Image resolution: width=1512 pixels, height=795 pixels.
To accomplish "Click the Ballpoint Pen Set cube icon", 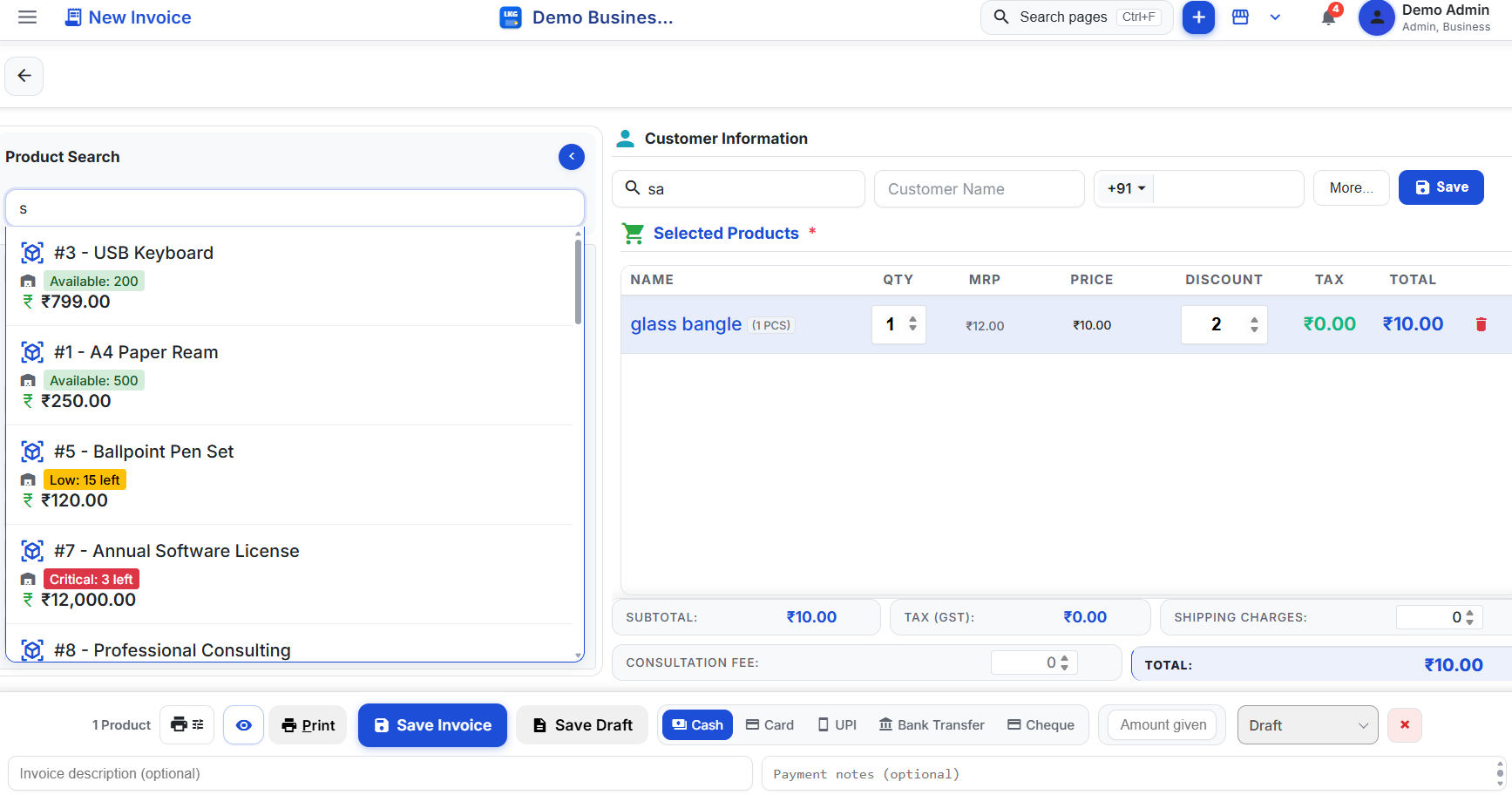I will click(32, 452).
